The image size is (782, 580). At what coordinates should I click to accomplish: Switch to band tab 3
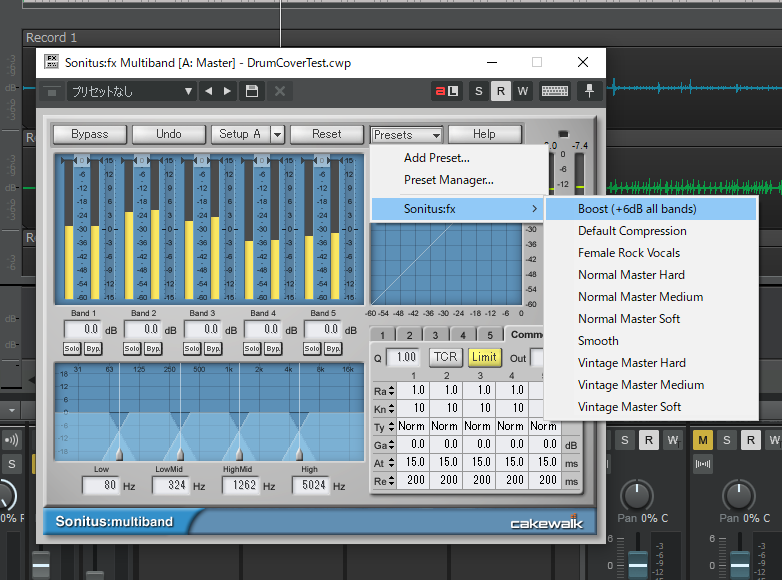pos(435,335)
